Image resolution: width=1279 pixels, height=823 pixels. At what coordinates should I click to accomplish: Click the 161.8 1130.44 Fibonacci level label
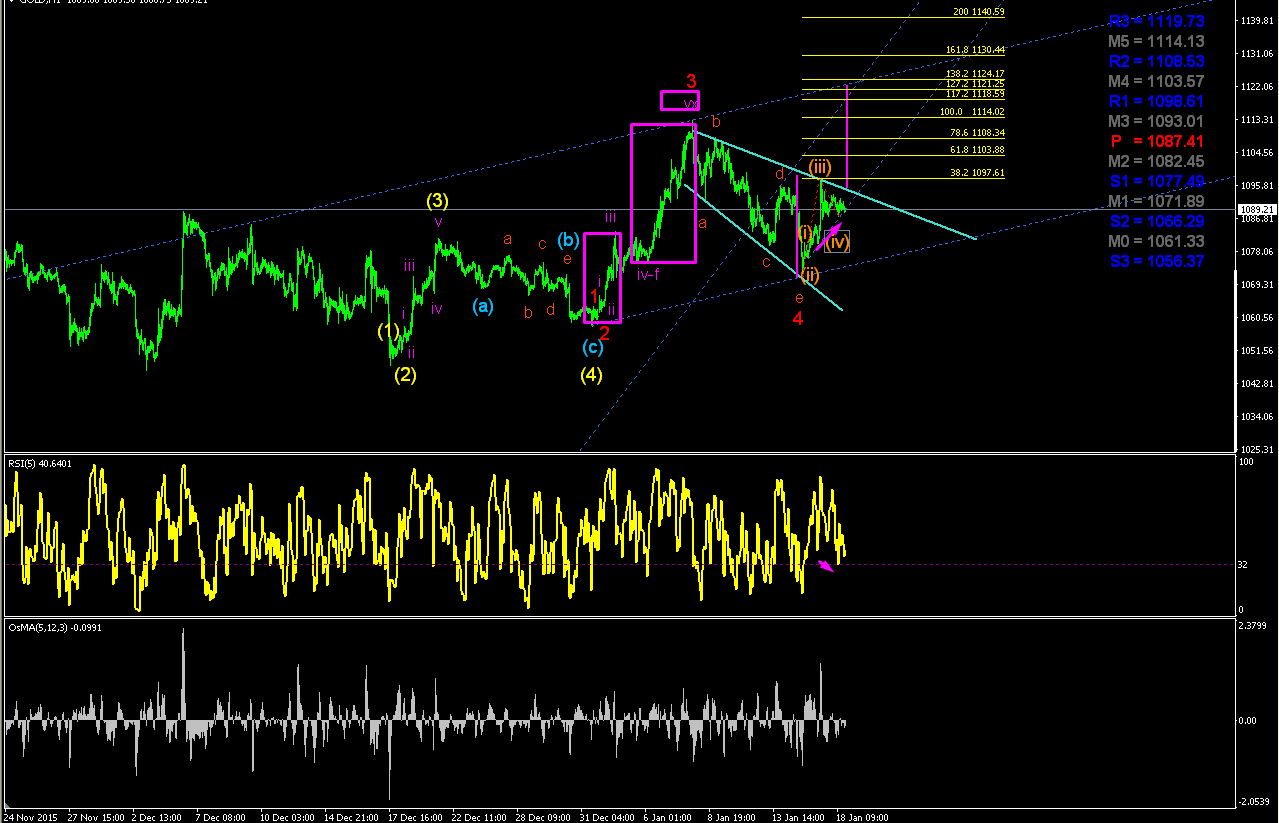[x=975, y=49]
